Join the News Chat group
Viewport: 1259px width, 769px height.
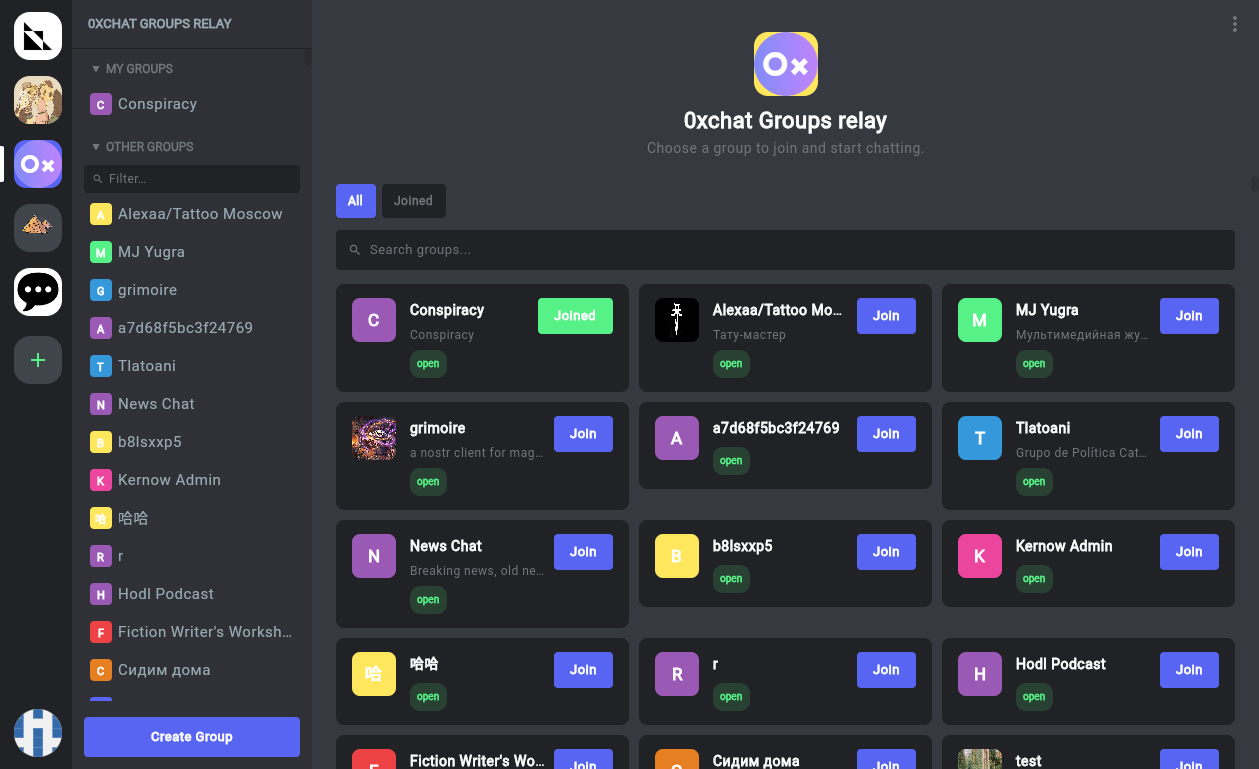click(583, 552)
